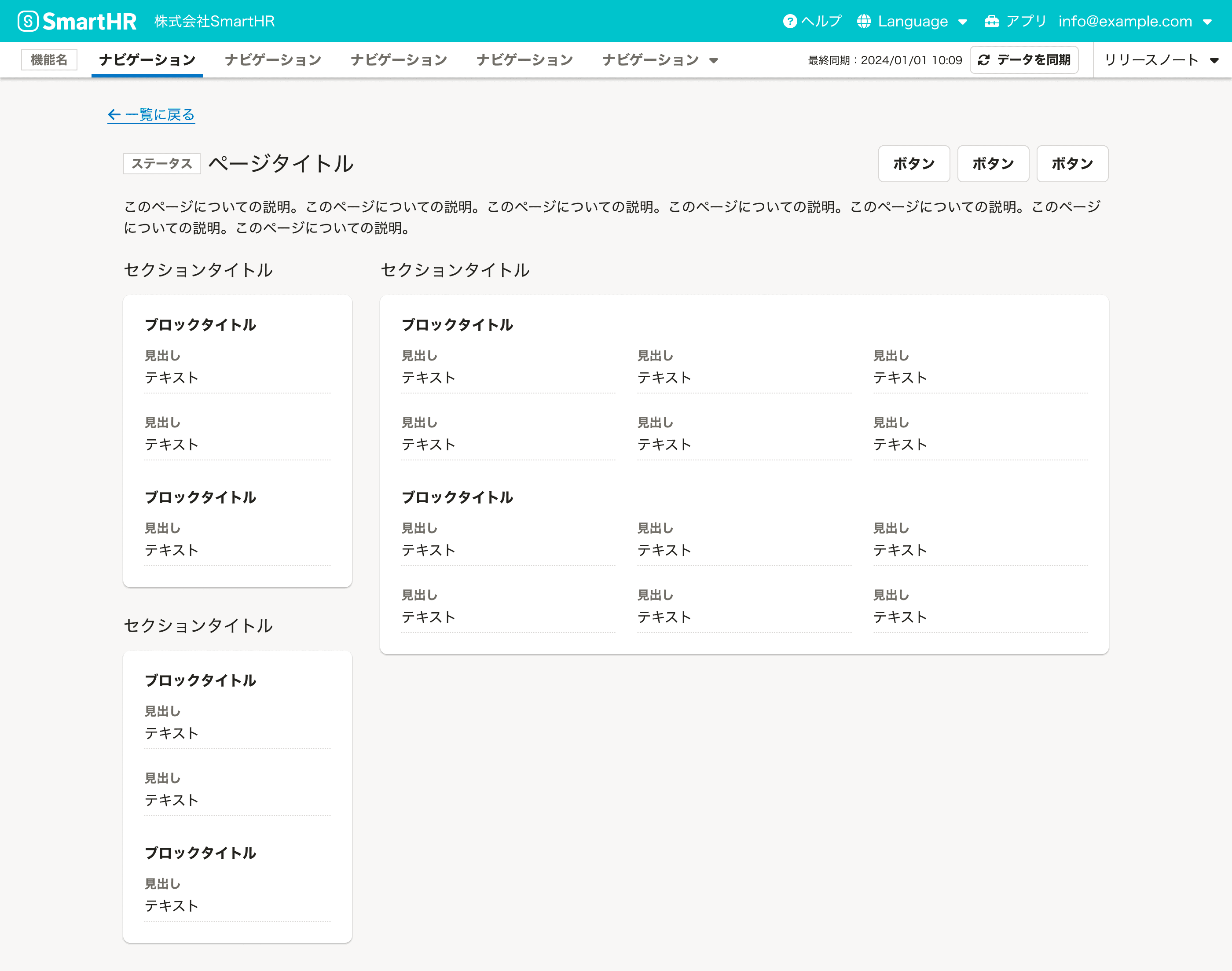Sync data with the データを同期 button
1232x971 pixels.
(1025, 59)
